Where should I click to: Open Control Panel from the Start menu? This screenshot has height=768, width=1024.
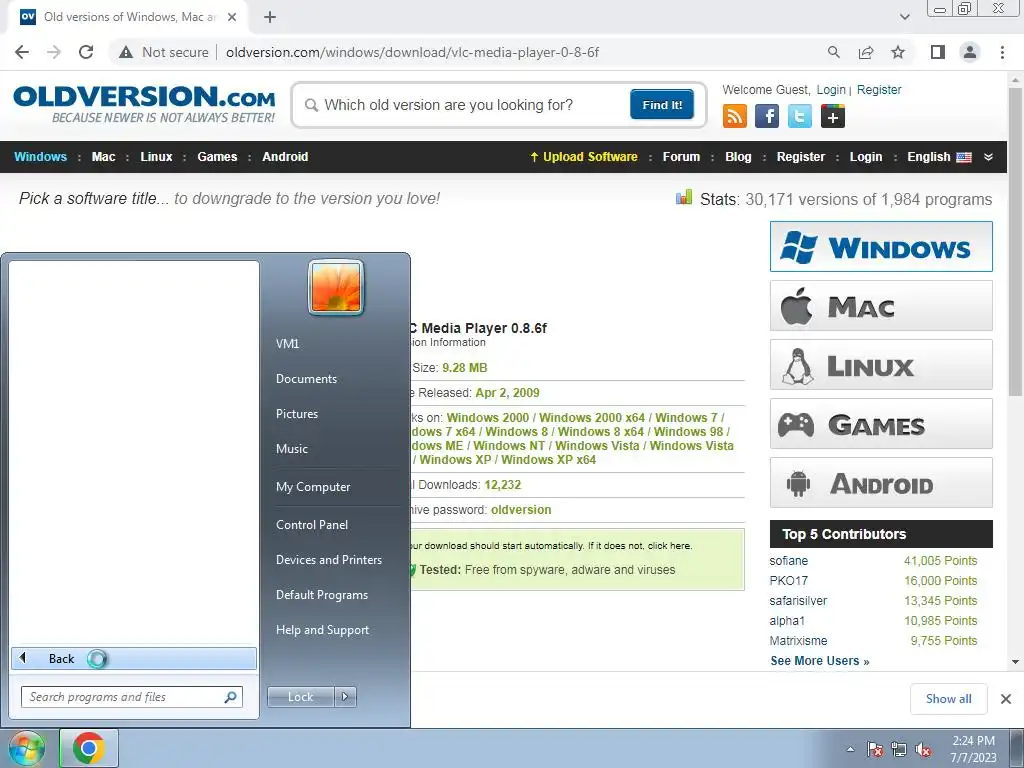312,525
